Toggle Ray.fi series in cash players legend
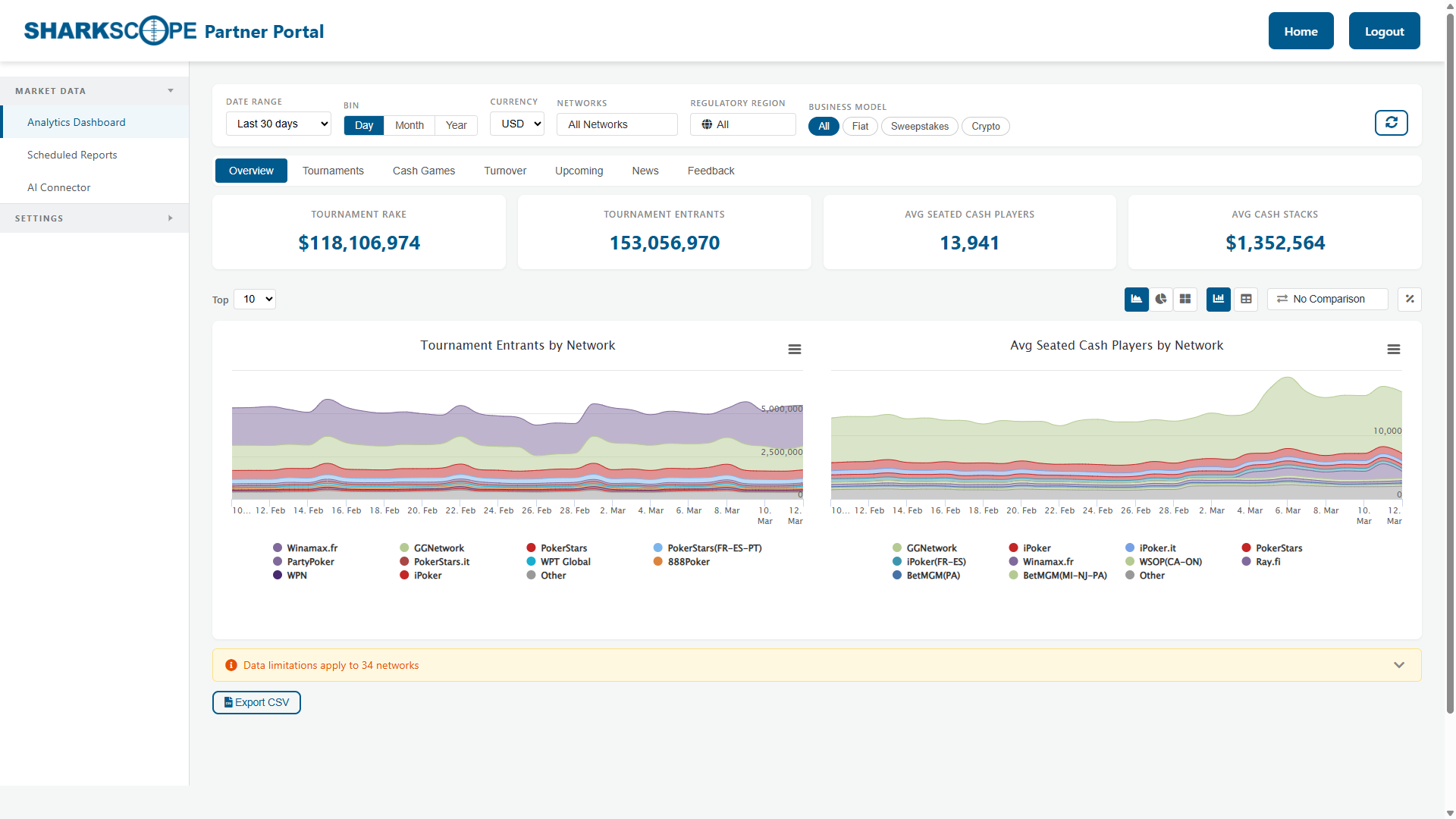This screenshot has width=1456, height=819. click(1260, 562)
